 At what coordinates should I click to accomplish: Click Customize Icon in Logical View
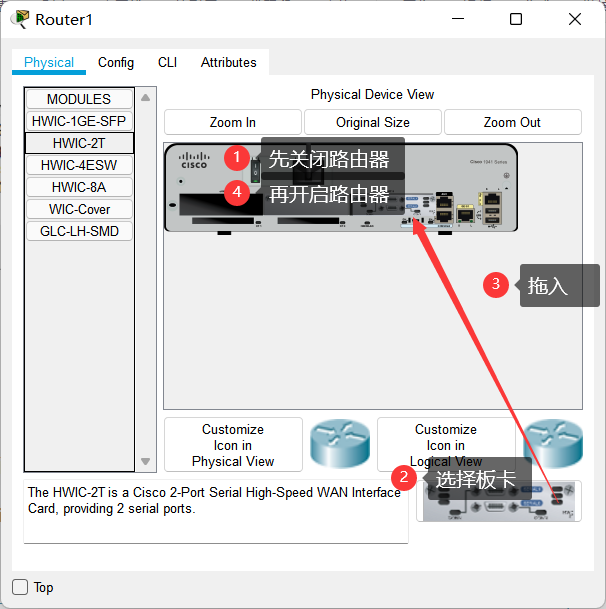click(x=446, y=445)
